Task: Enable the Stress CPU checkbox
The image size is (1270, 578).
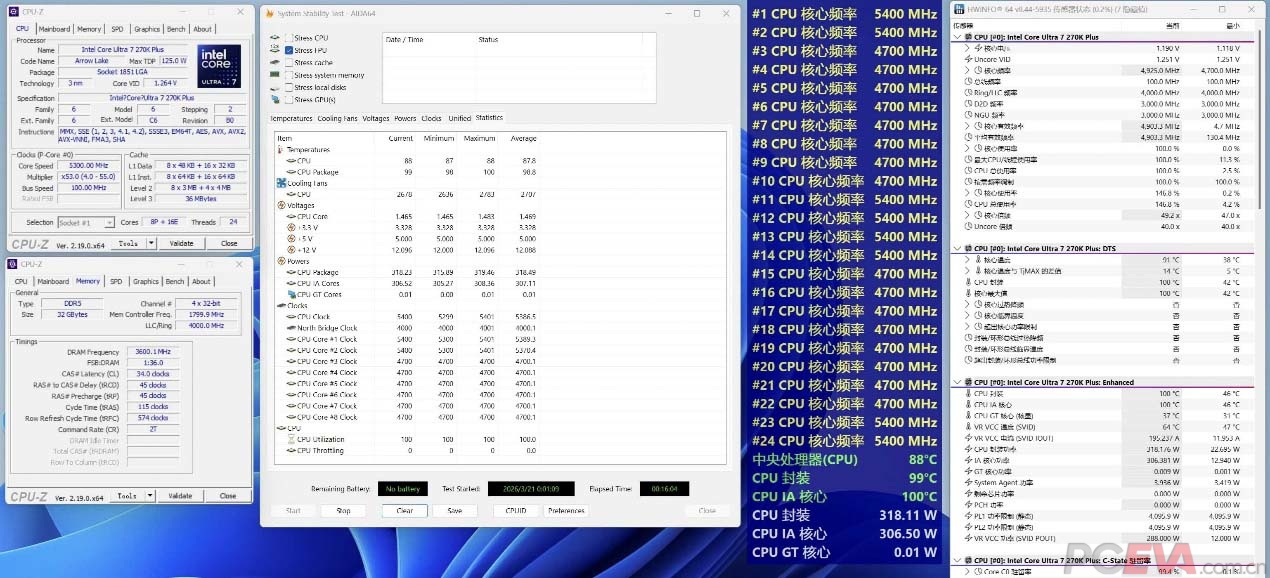Action: 288,38
